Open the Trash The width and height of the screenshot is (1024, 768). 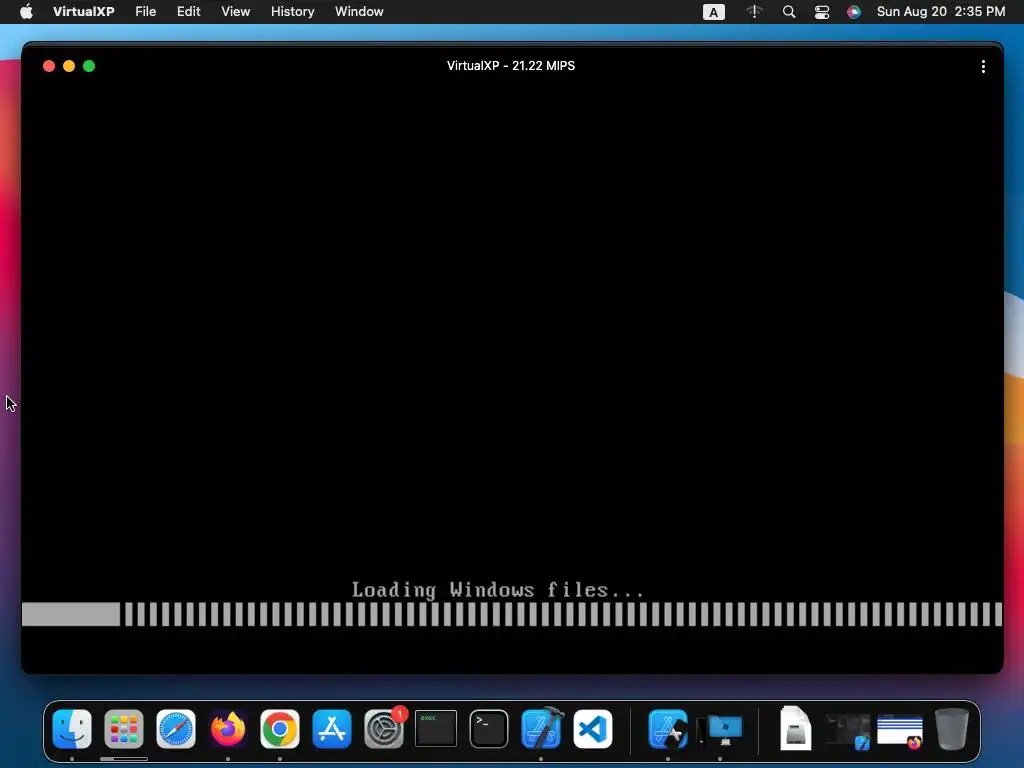pos(952,729)
